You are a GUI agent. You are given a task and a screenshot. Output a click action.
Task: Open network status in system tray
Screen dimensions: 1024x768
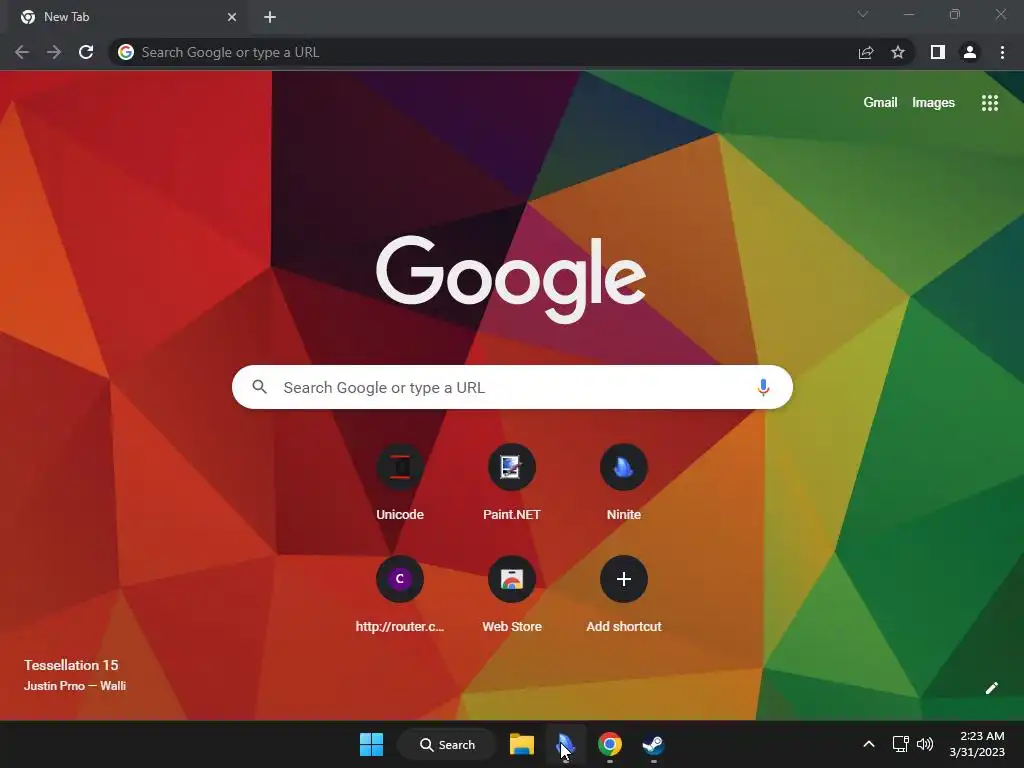[x=901, y=744]
